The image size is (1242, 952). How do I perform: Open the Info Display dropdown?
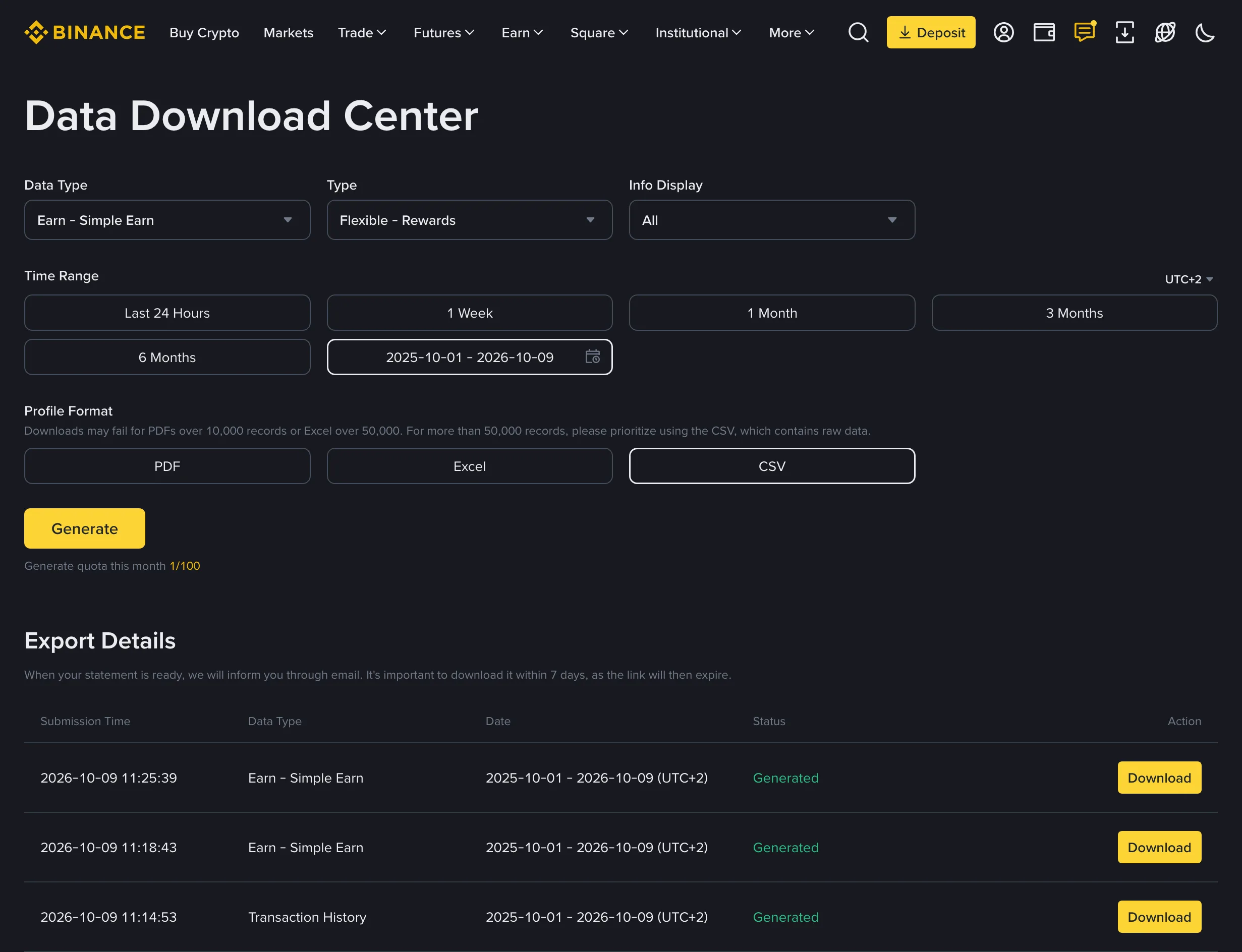[x=772, y=220]
